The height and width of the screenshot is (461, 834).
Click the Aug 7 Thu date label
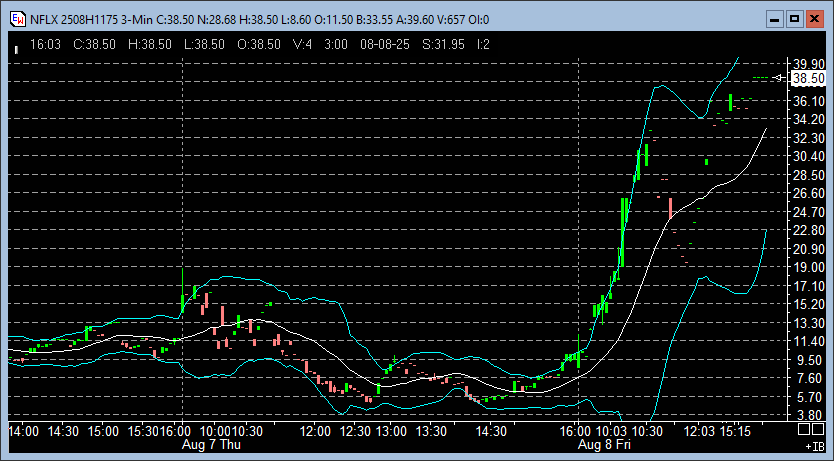211,445
